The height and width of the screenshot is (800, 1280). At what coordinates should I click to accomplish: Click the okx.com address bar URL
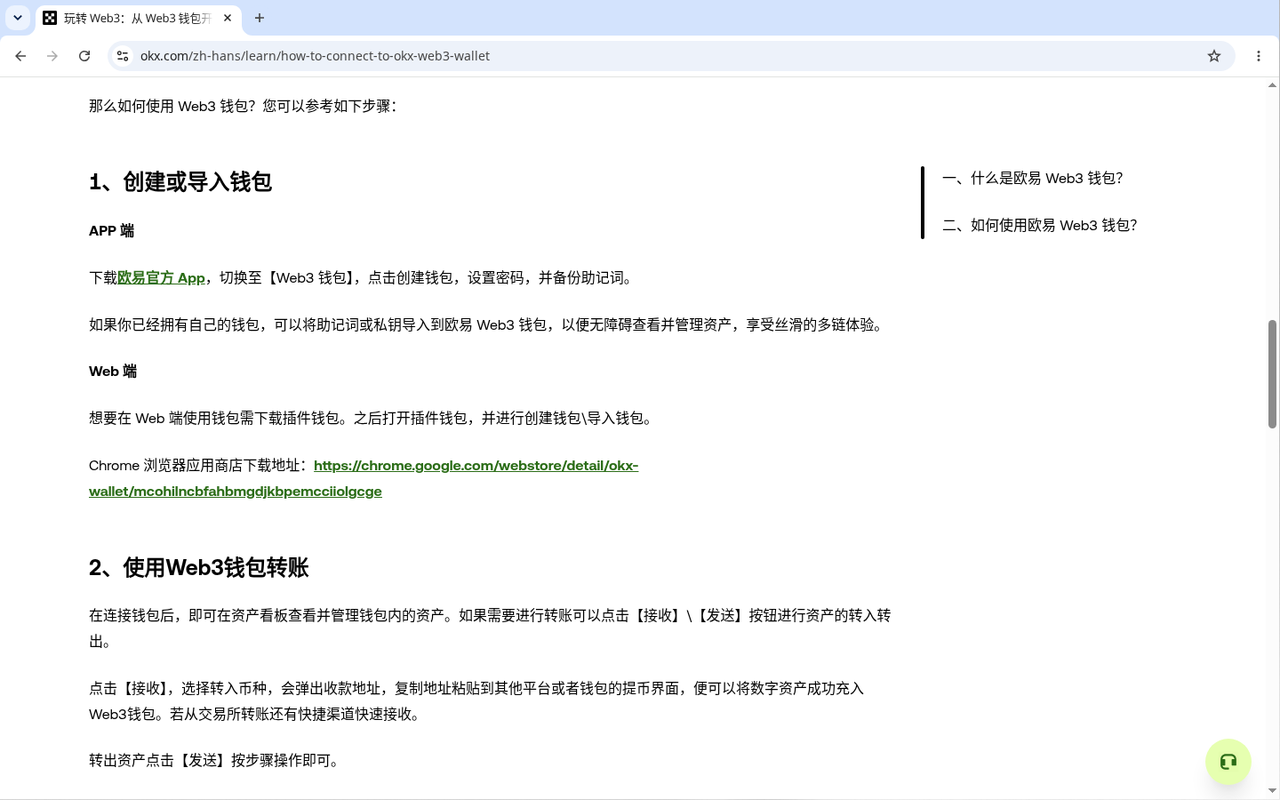pyautogui.click(x=315, y=56)
